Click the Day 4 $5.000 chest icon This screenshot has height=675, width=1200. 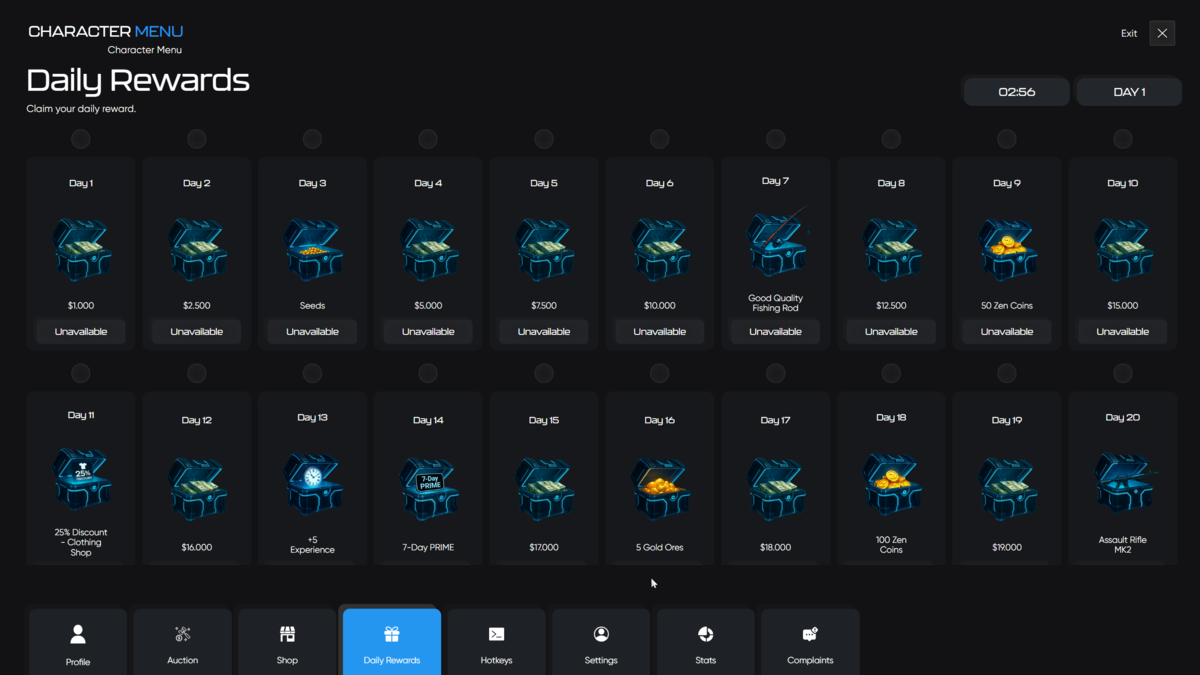click(x=429, y=250)
